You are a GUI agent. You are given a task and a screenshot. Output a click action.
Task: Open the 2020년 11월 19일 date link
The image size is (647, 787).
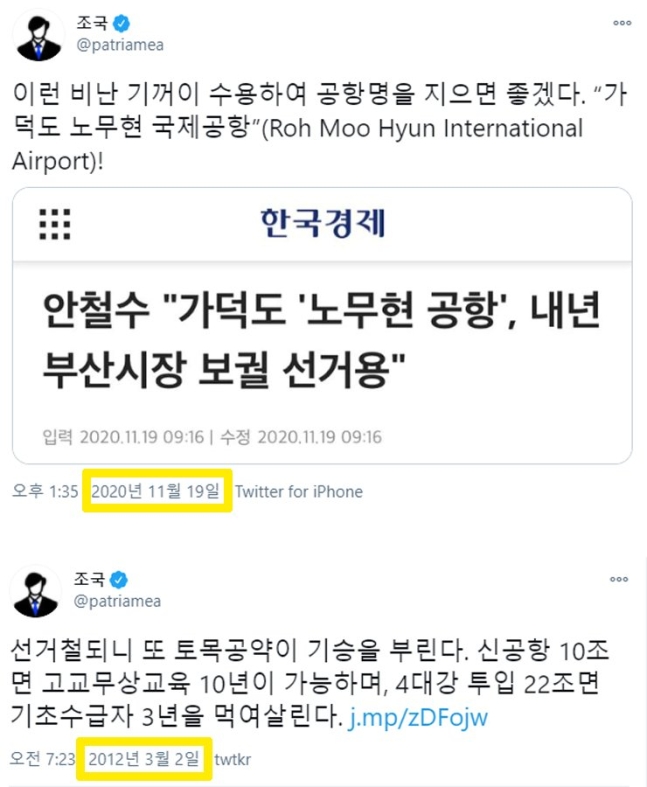[155, 491]
